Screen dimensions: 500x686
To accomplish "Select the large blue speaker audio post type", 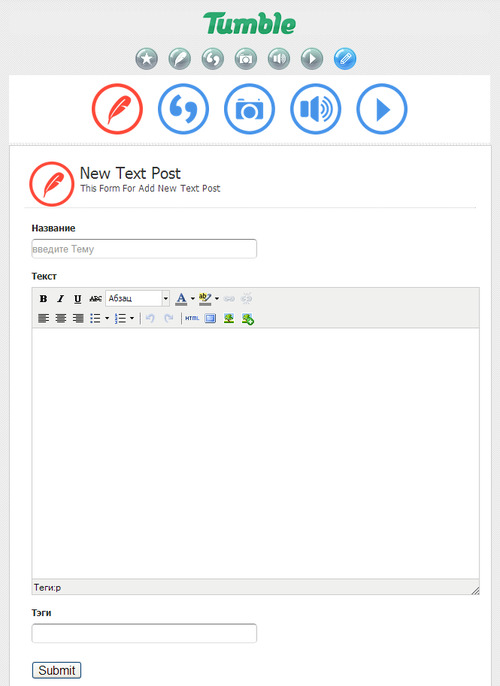I will tap(315, 109).
